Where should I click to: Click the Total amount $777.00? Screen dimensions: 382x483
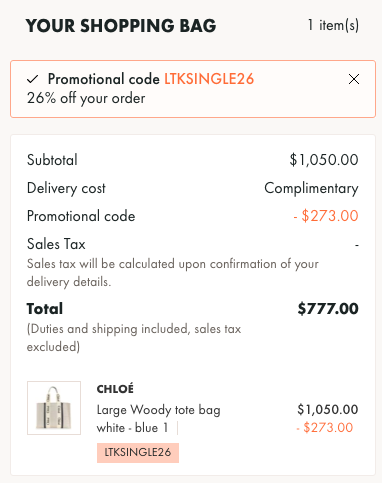point(328,309)
